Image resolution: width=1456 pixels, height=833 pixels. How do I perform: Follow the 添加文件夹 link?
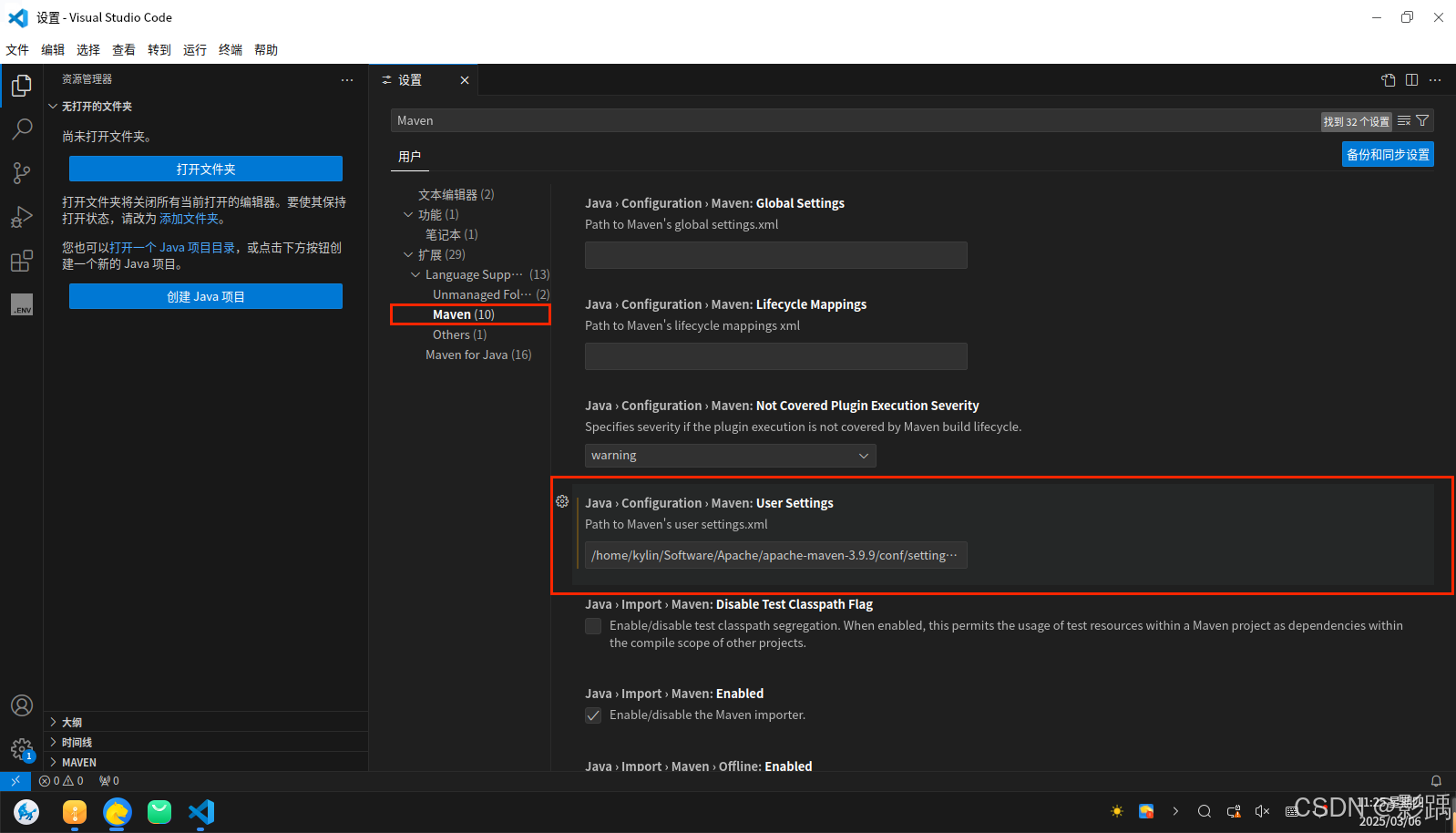pos(190,219)
